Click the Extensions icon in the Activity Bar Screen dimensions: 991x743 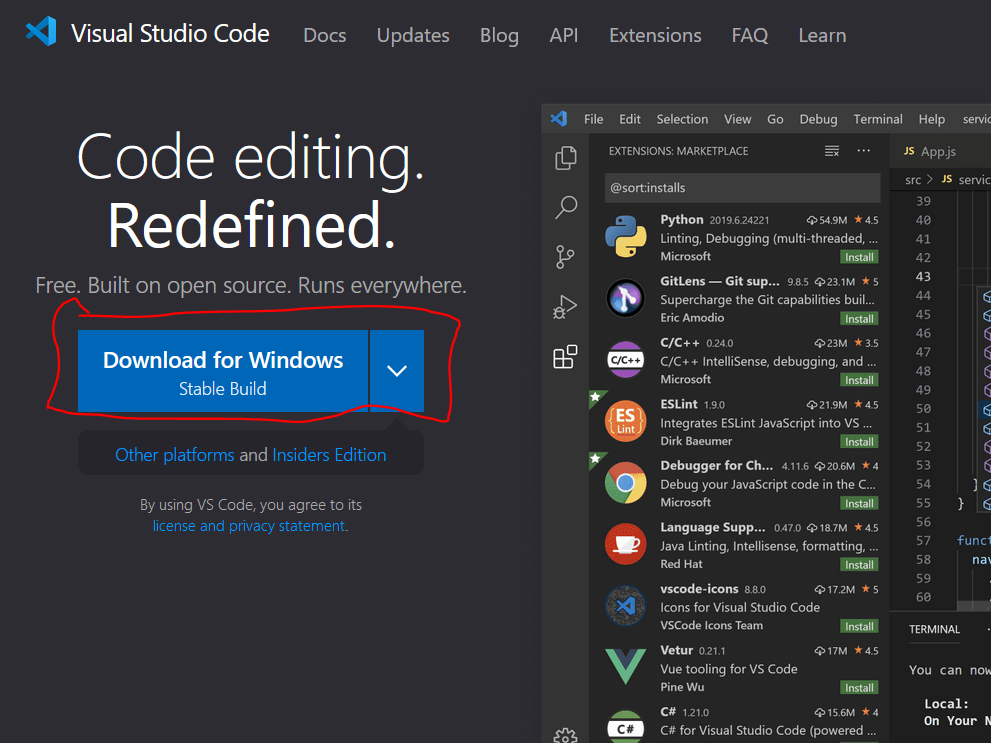click(565, 357)
